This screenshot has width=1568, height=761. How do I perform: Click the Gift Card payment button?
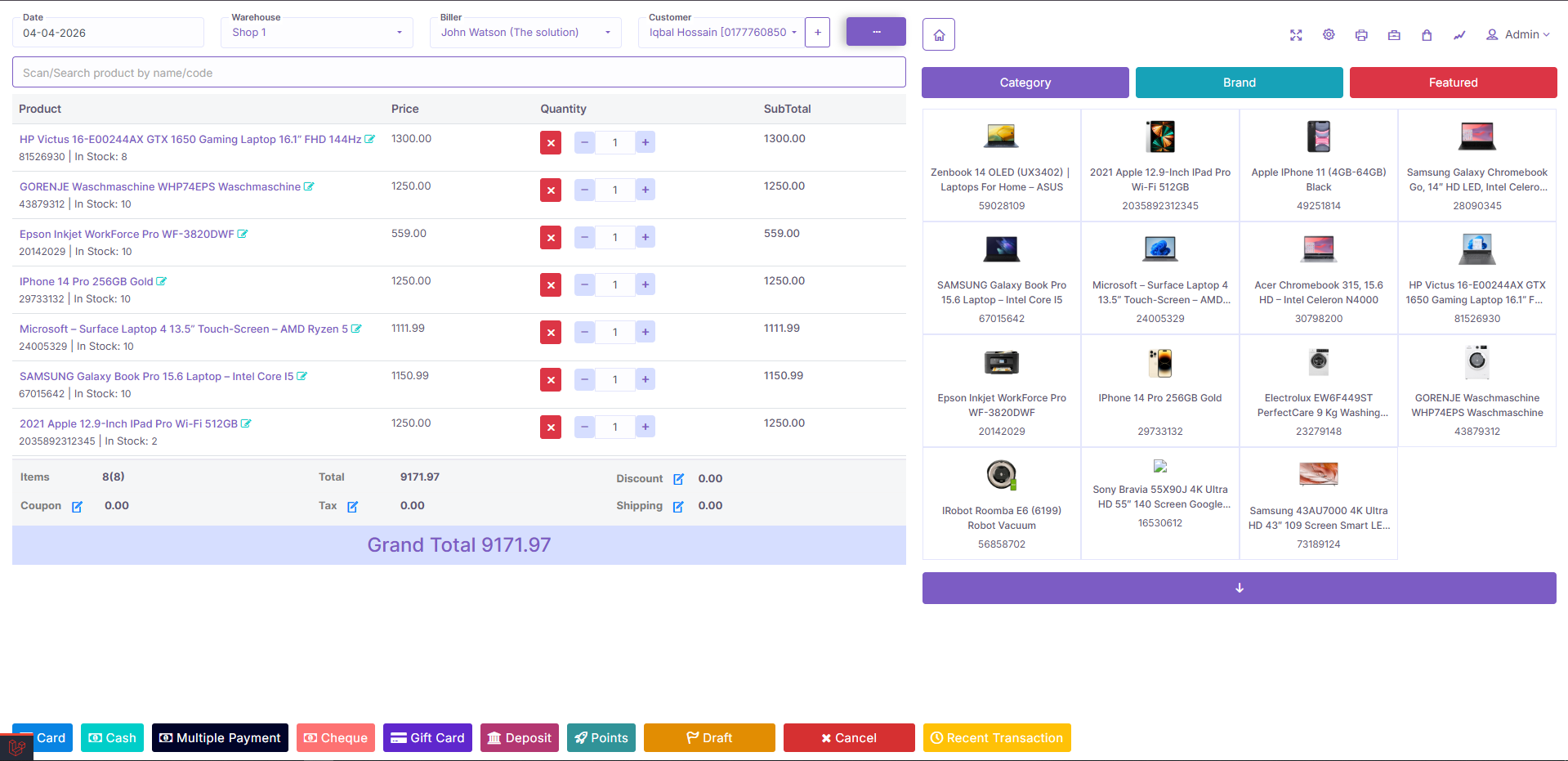coord(427,737)
